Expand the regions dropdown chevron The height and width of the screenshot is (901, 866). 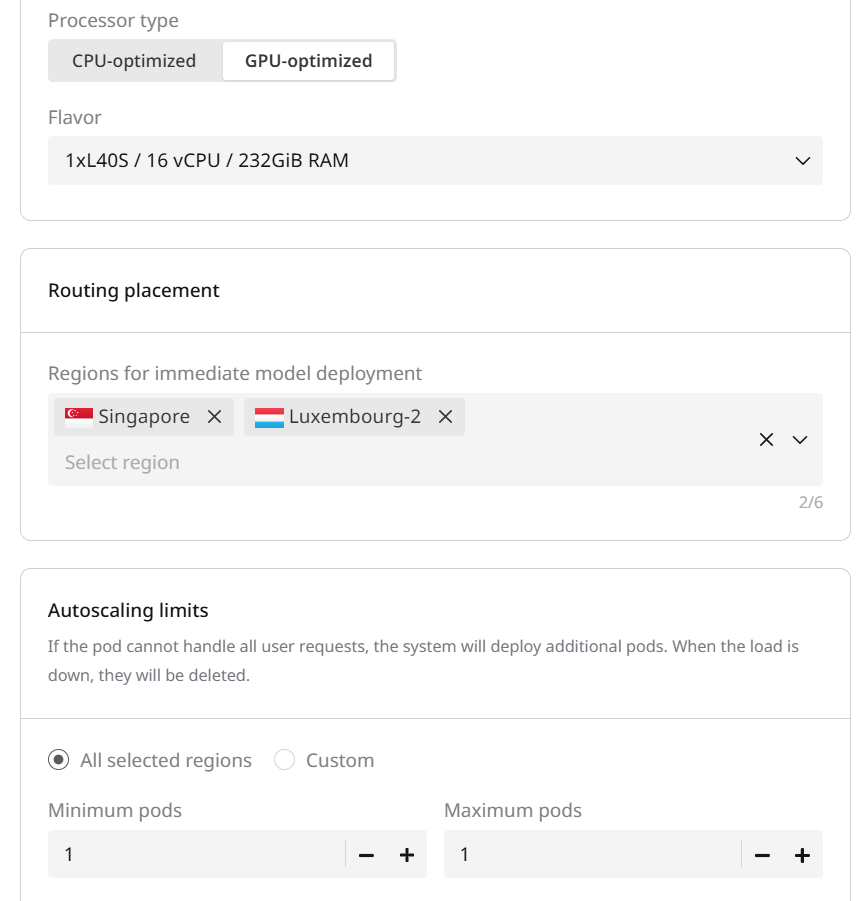[800, 440]
